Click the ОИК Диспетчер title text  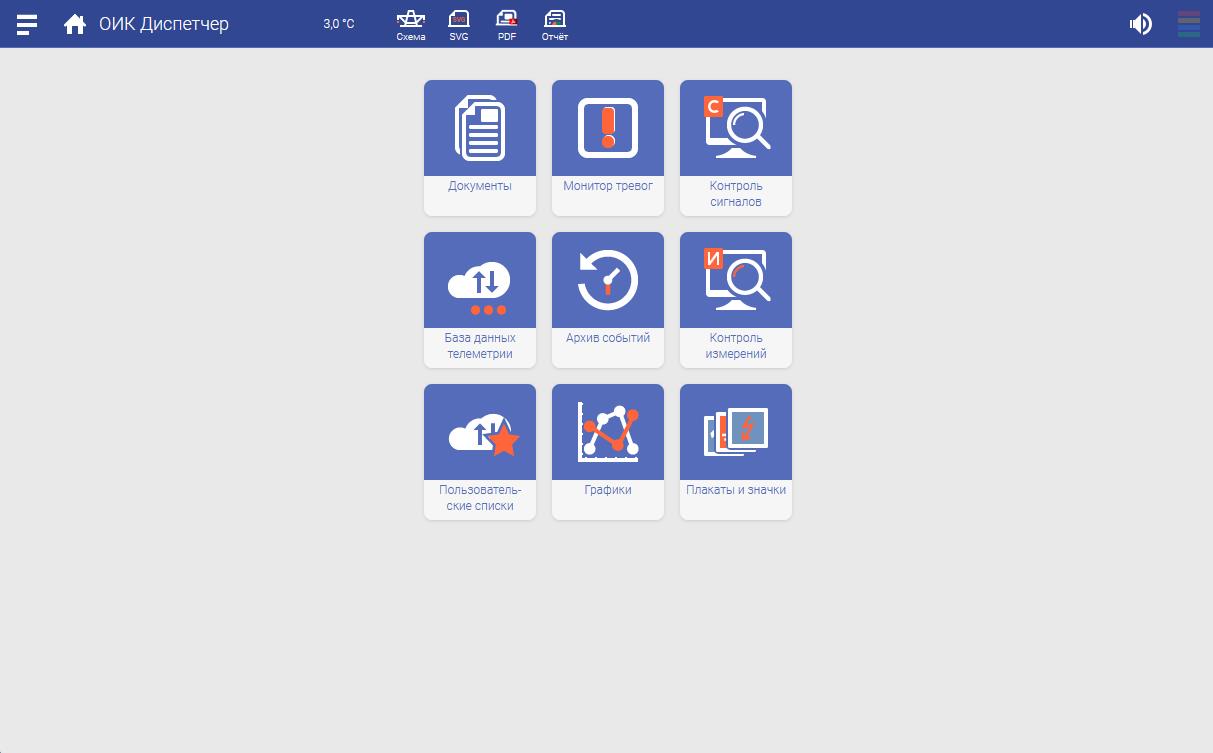coord(164,24)
